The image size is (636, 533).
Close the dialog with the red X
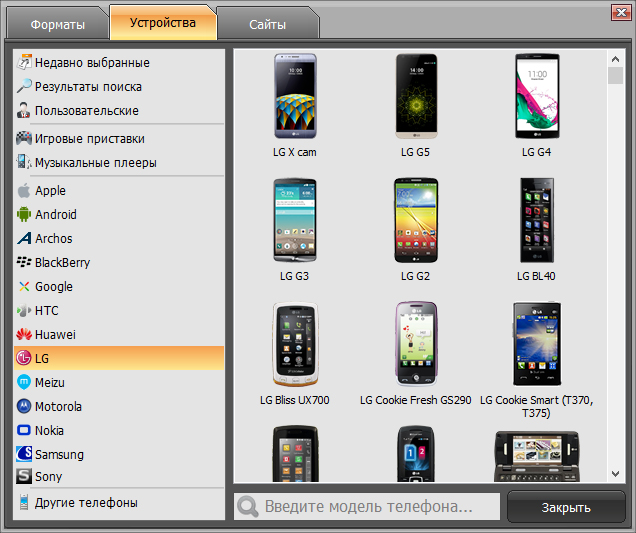(621, 13)
